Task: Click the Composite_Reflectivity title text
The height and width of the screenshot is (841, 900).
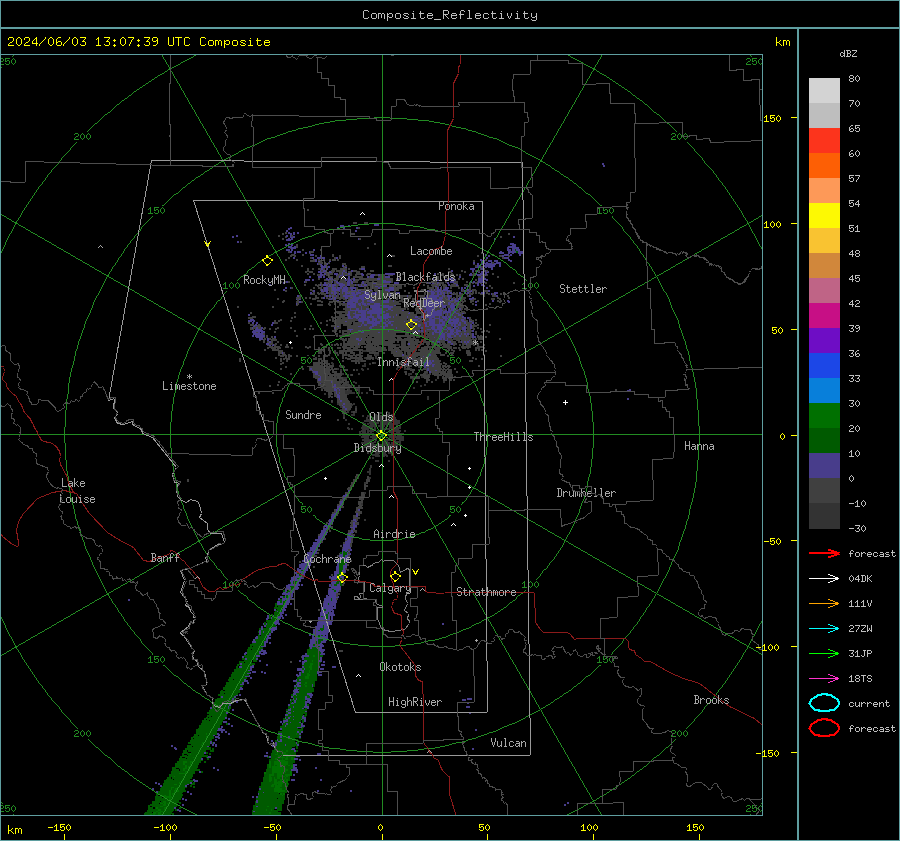Action: point(450,15)
